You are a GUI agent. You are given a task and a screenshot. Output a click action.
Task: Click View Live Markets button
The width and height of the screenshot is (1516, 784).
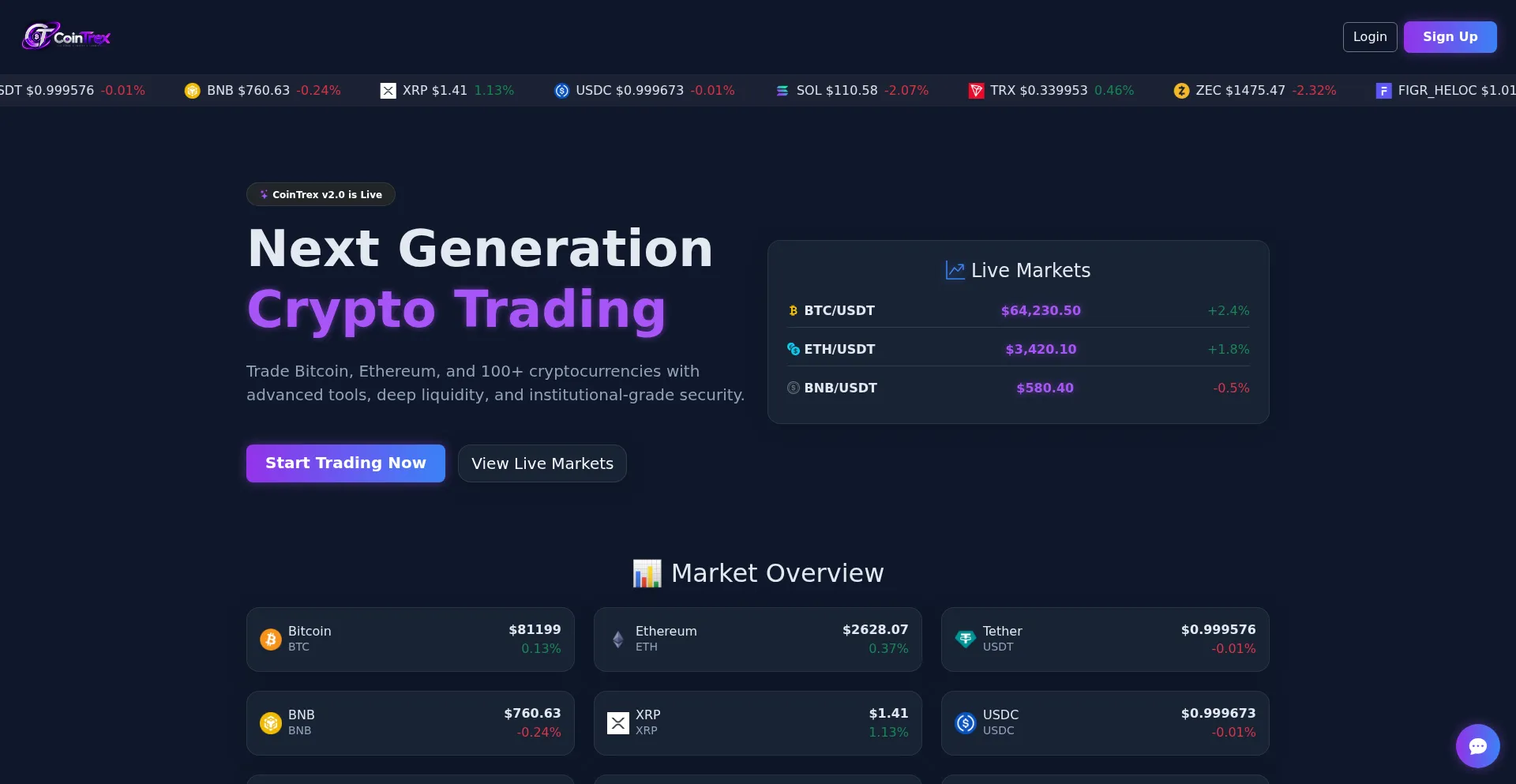542,463
